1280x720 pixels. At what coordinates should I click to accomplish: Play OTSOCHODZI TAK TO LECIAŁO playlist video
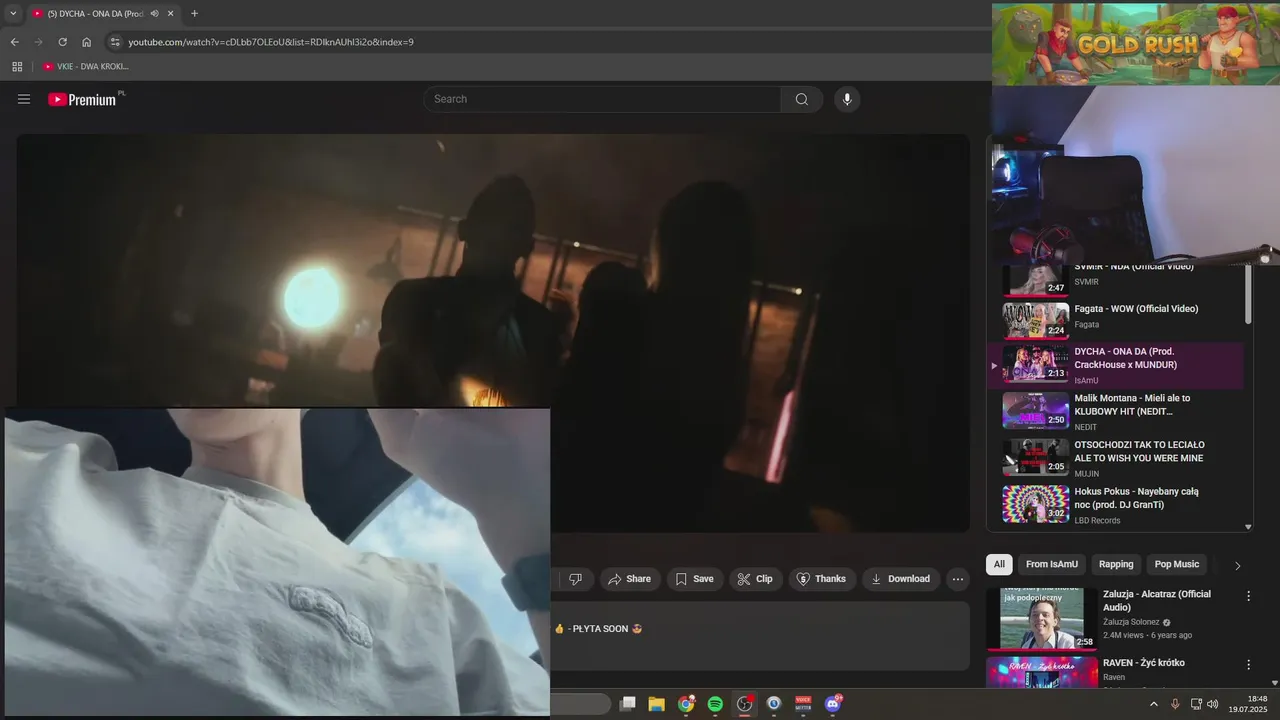pos(1115,458)
